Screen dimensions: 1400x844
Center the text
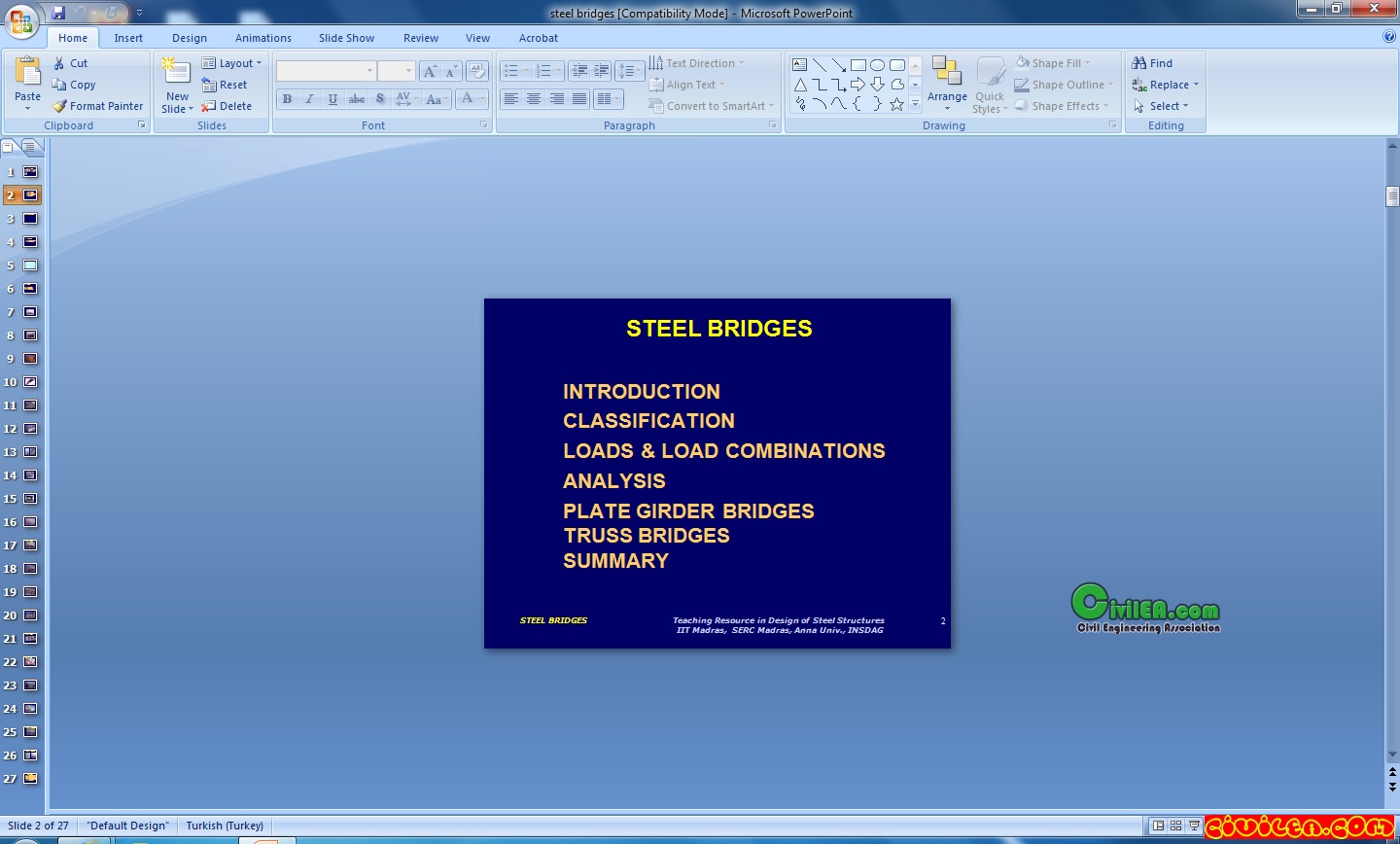(534, 99)
